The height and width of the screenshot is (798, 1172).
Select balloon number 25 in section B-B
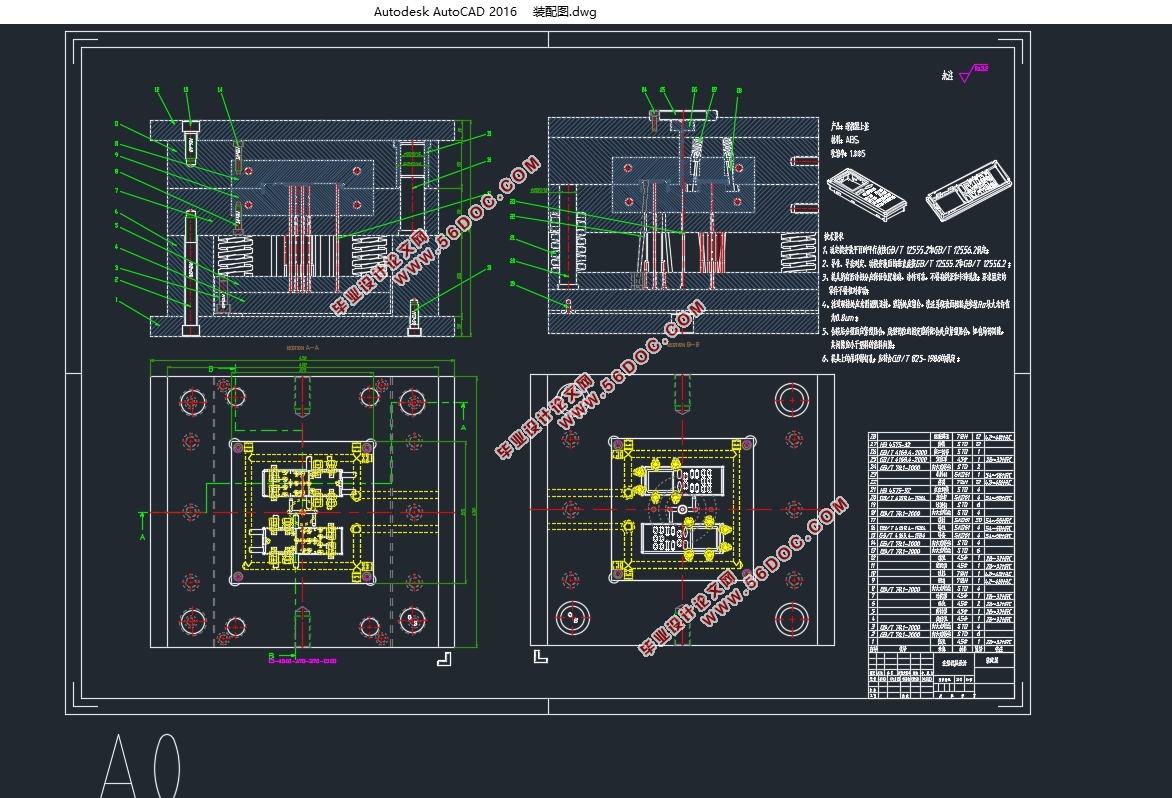(x=664, y=90)
